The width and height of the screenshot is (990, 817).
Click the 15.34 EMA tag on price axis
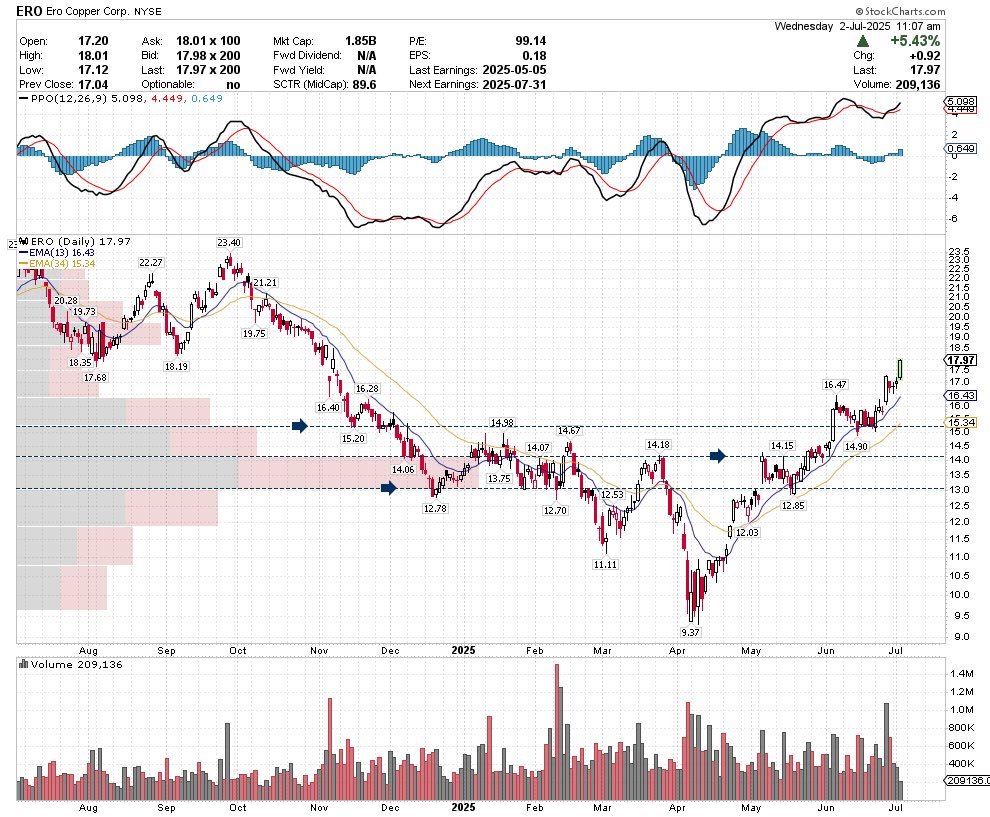tap(961, 422)
